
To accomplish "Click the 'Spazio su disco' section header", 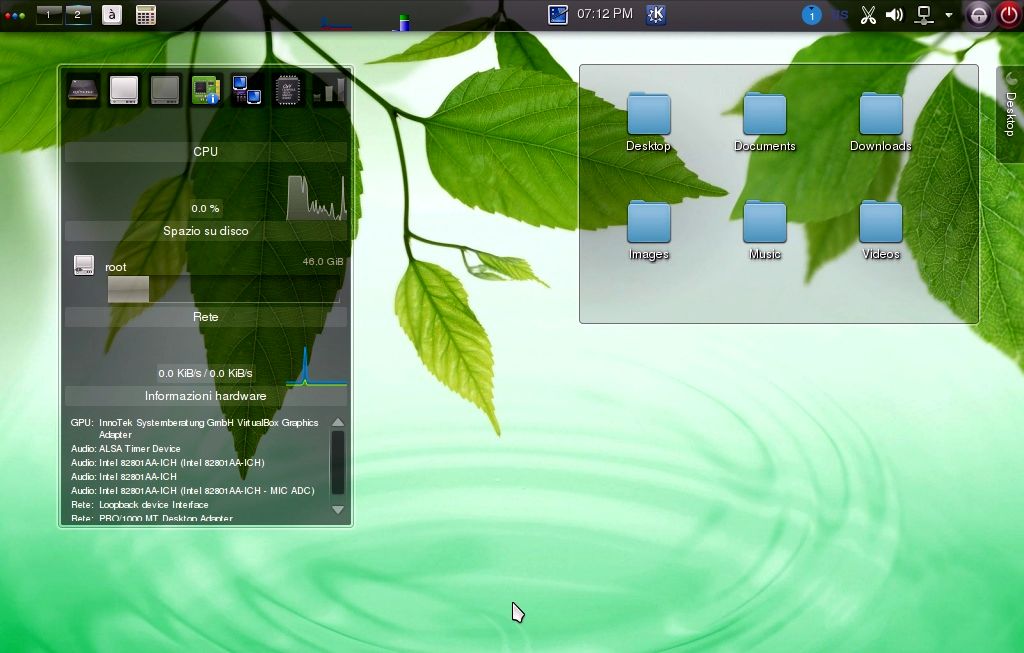I will [x=206, y=231].
